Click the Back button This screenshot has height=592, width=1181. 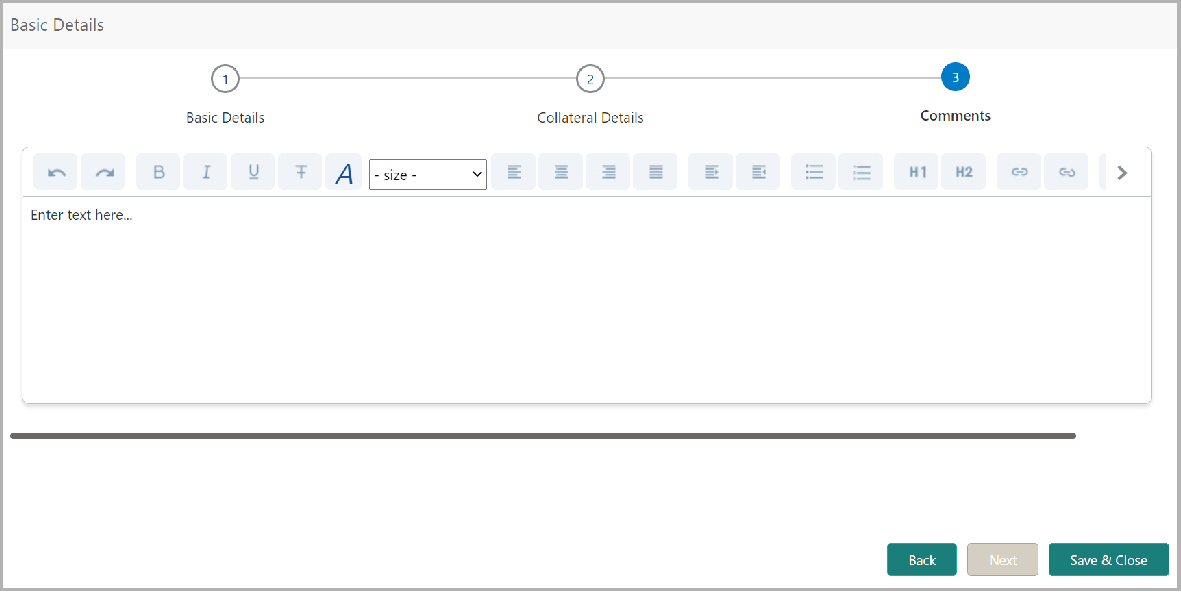click(921, 559)
